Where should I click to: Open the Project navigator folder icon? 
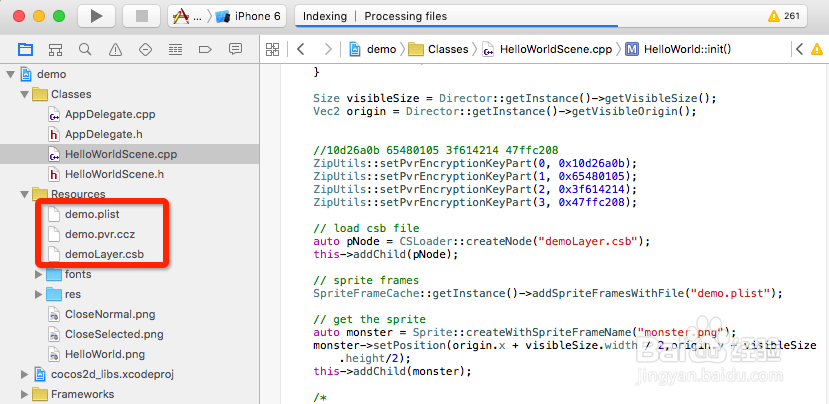(26, 49)
